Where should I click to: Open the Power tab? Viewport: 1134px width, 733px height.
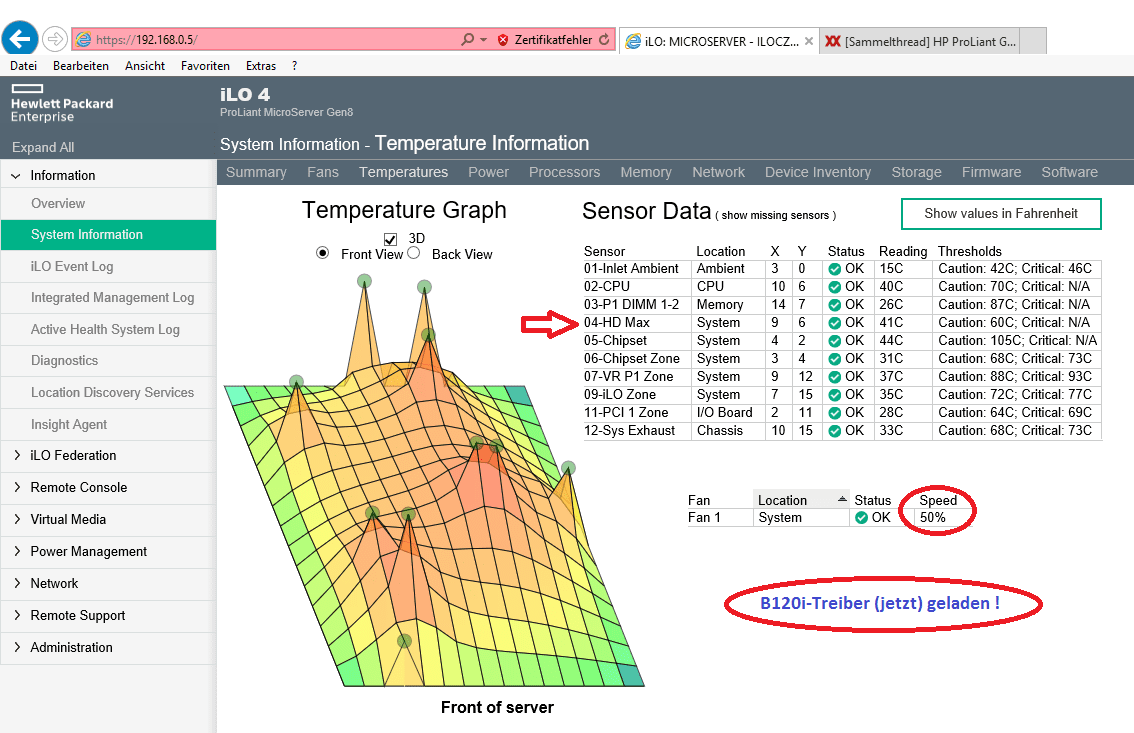488,172
